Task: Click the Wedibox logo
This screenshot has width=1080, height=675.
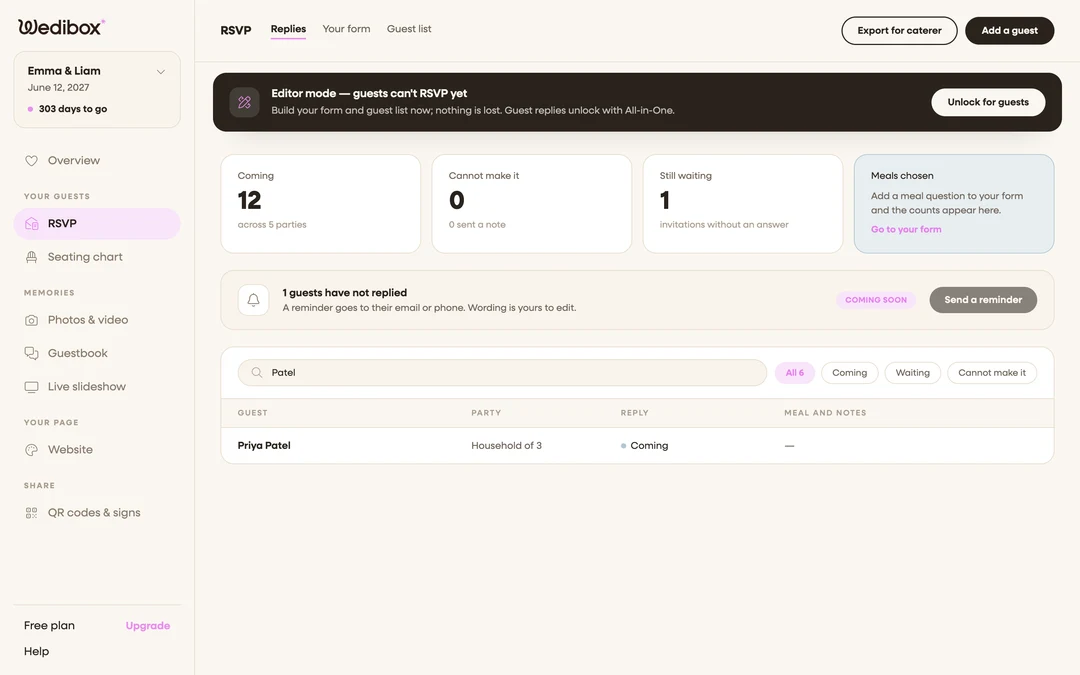Action: tap(61, 27)
